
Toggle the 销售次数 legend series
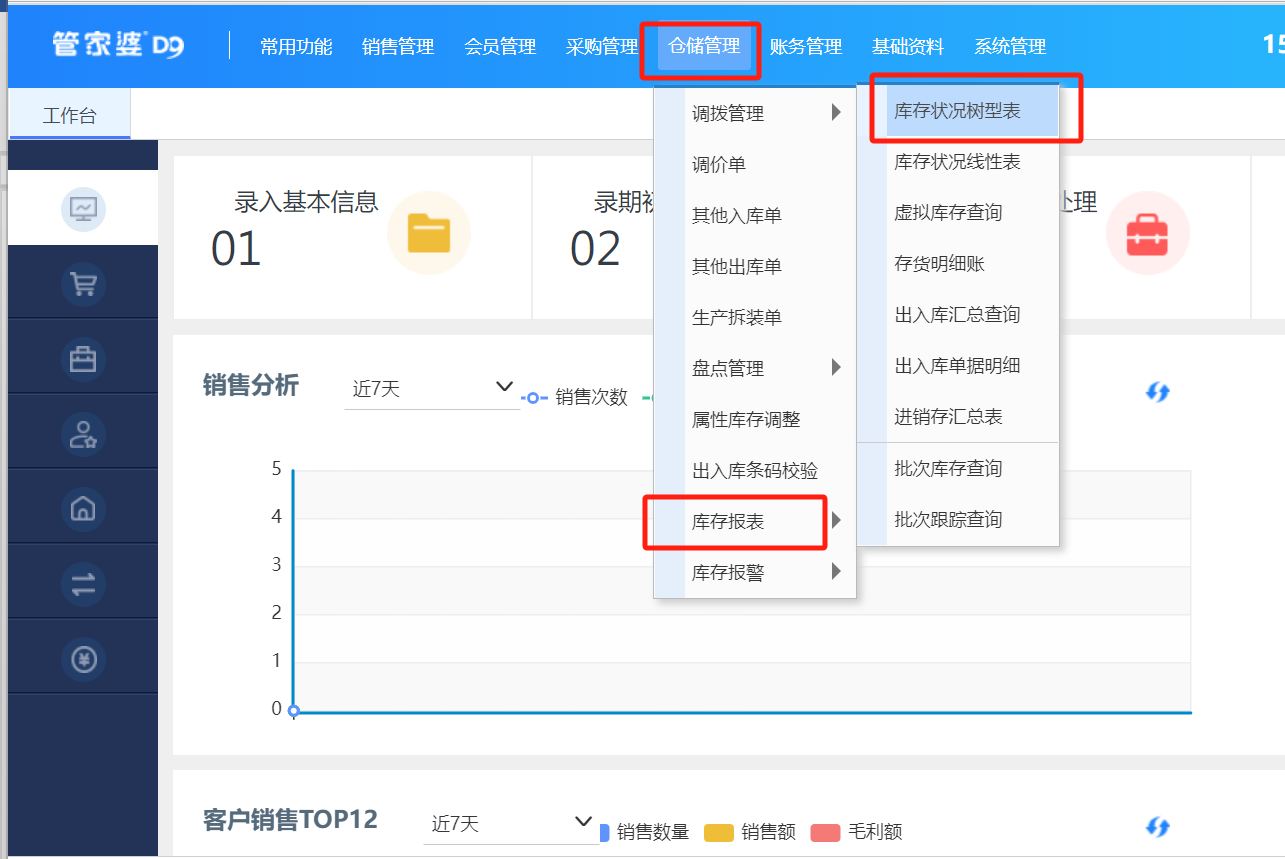[x=575, y=397]
